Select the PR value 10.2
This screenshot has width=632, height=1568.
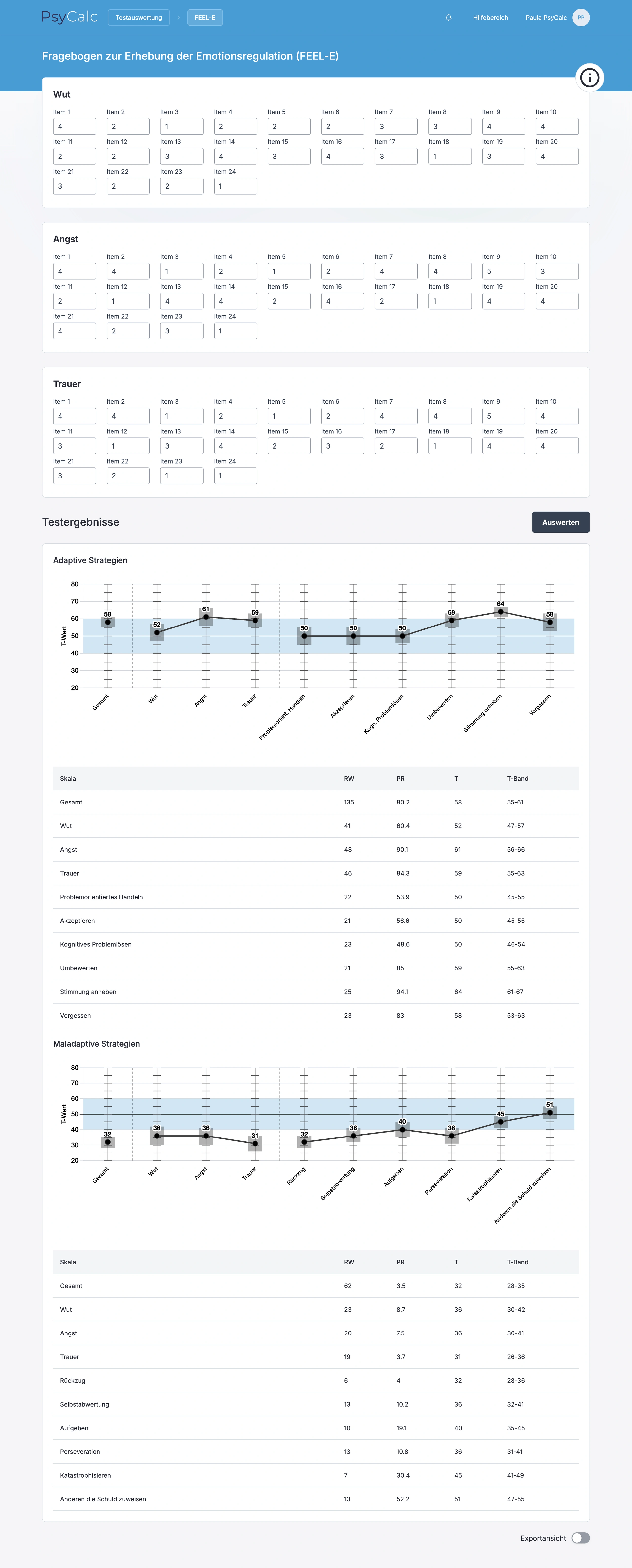(402, 1405)
